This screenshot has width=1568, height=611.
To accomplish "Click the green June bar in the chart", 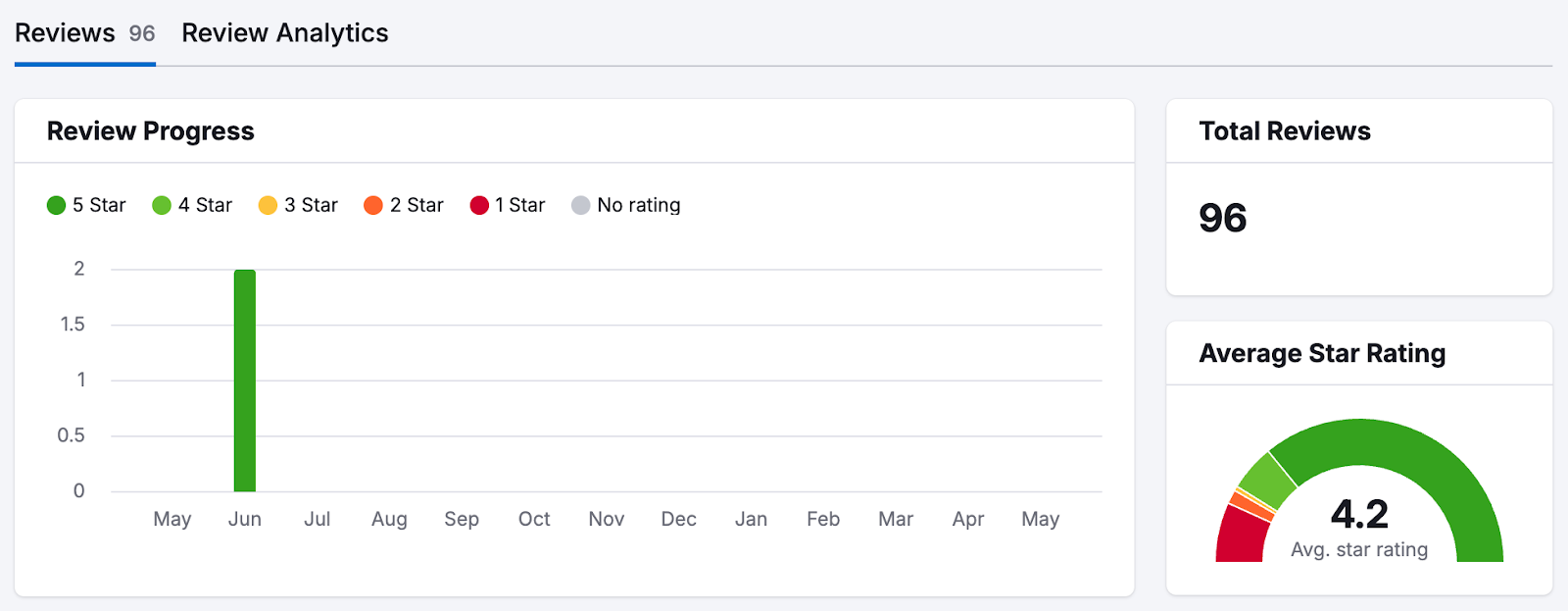I will point(244,379).
